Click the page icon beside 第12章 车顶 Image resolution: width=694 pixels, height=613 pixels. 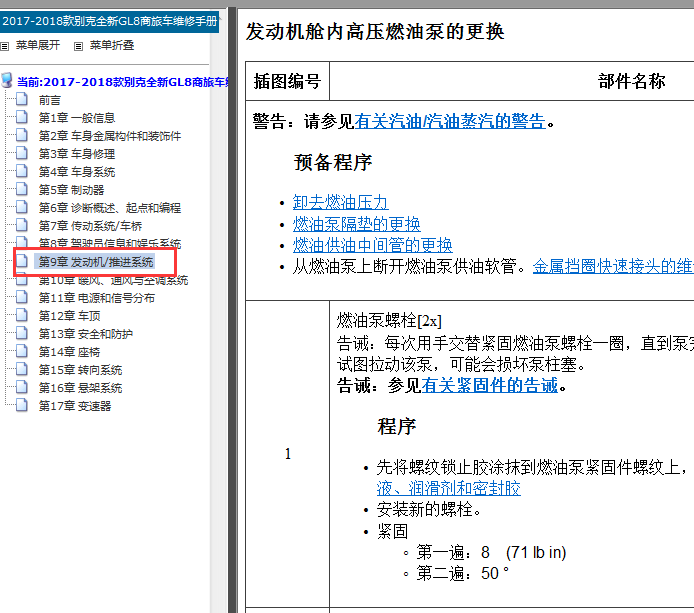(x=22, y=315)
